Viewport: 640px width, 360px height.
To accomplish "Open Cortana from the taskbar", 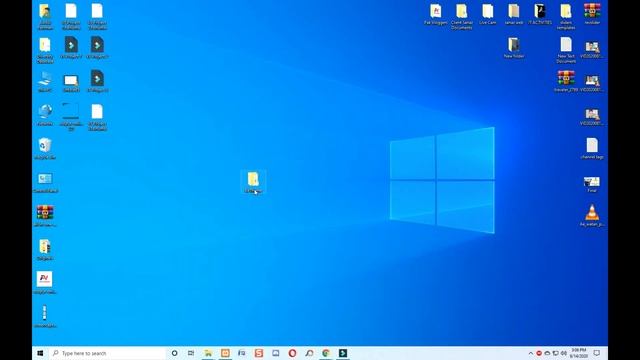I will pyautogui.click(x=174, y=353).
